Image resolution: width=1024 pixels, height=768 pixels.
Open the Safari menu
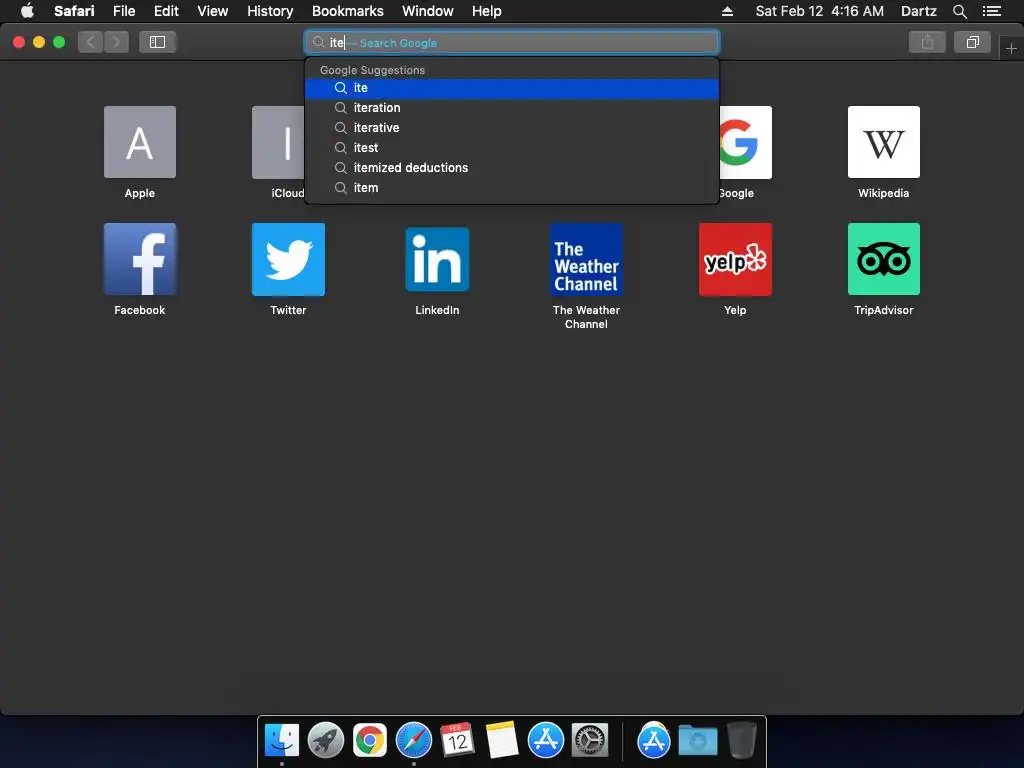coord(74,11)
